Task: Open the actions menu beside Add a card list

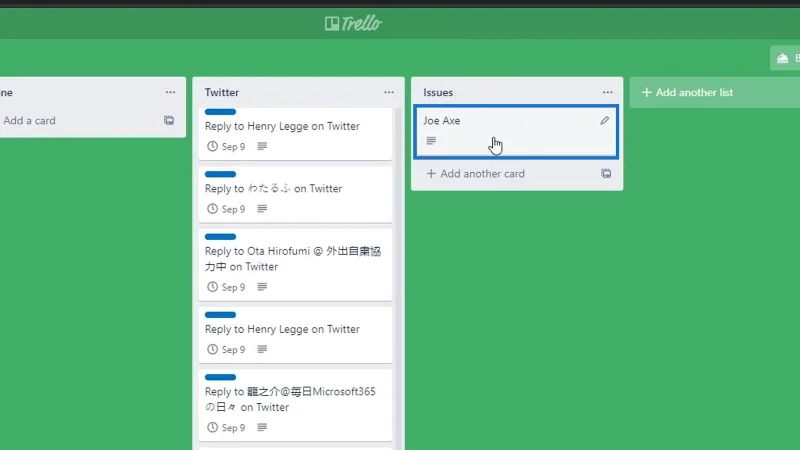Action: pos(170,92)
